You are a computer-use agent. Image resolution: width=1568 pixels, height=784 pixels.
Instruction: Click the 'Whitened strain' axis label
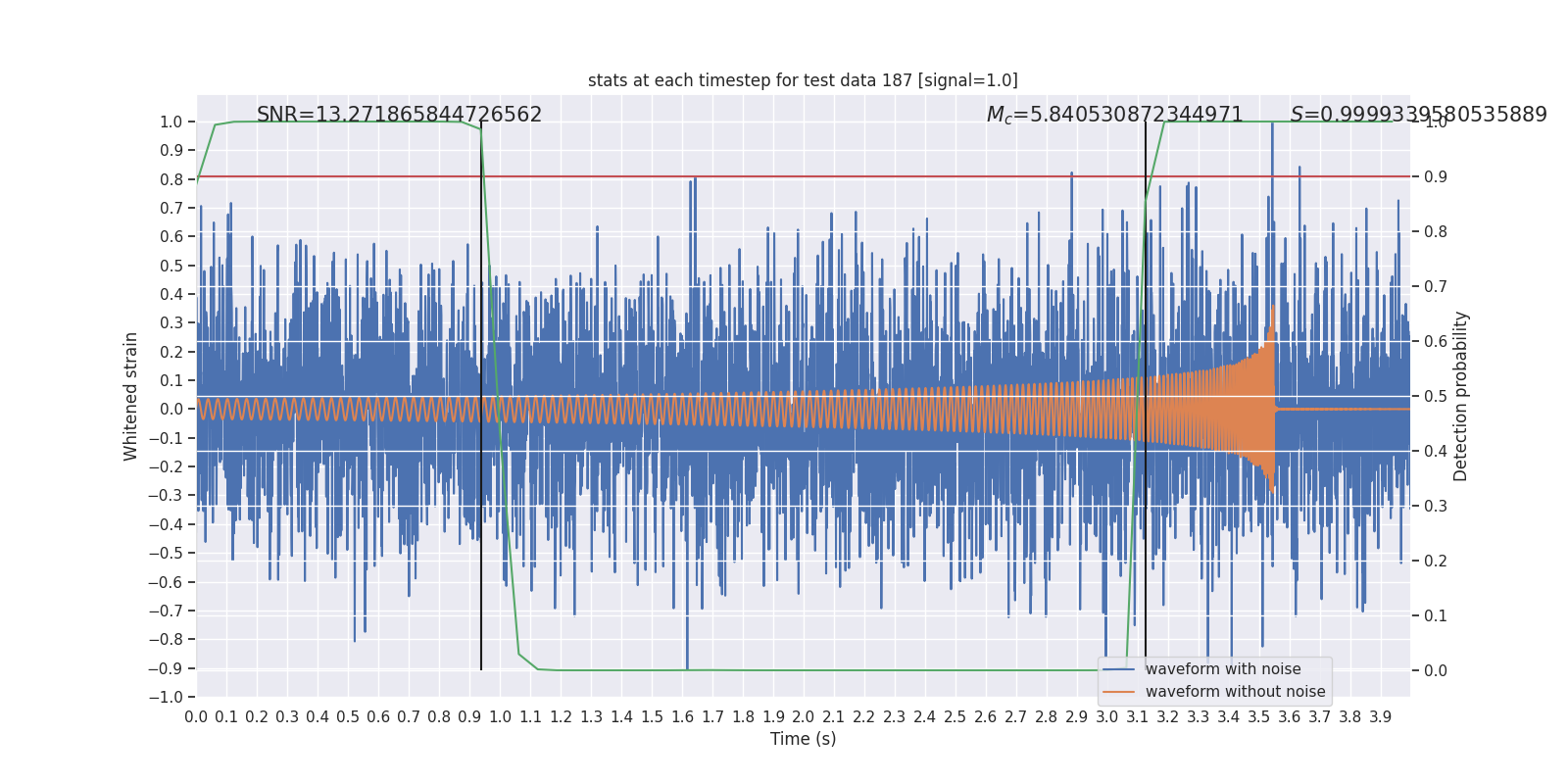131,396
